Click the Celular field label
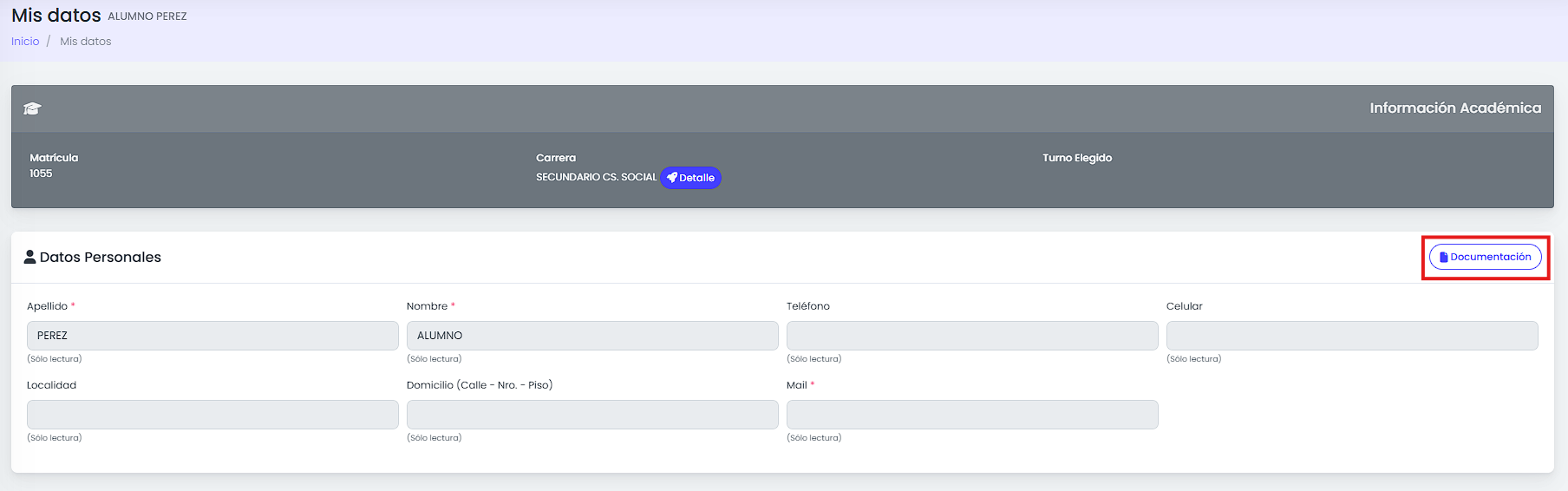 (1185, 306)
